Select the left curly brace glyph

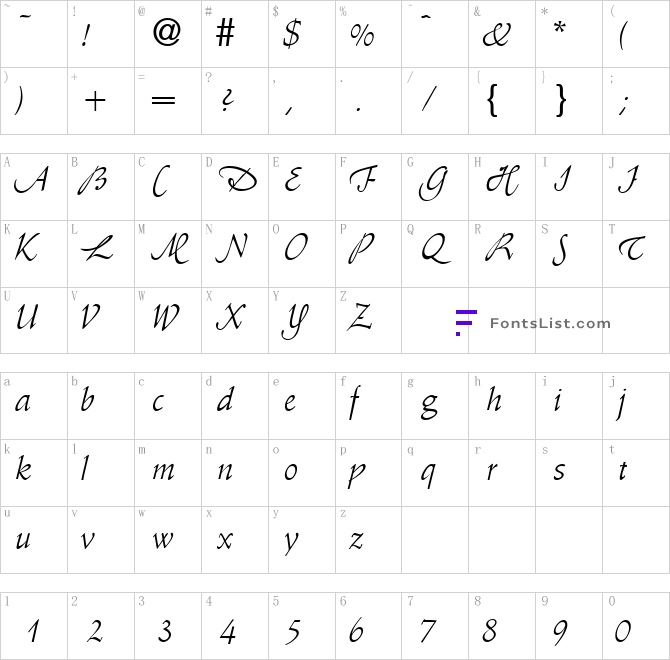coord(493,100)
